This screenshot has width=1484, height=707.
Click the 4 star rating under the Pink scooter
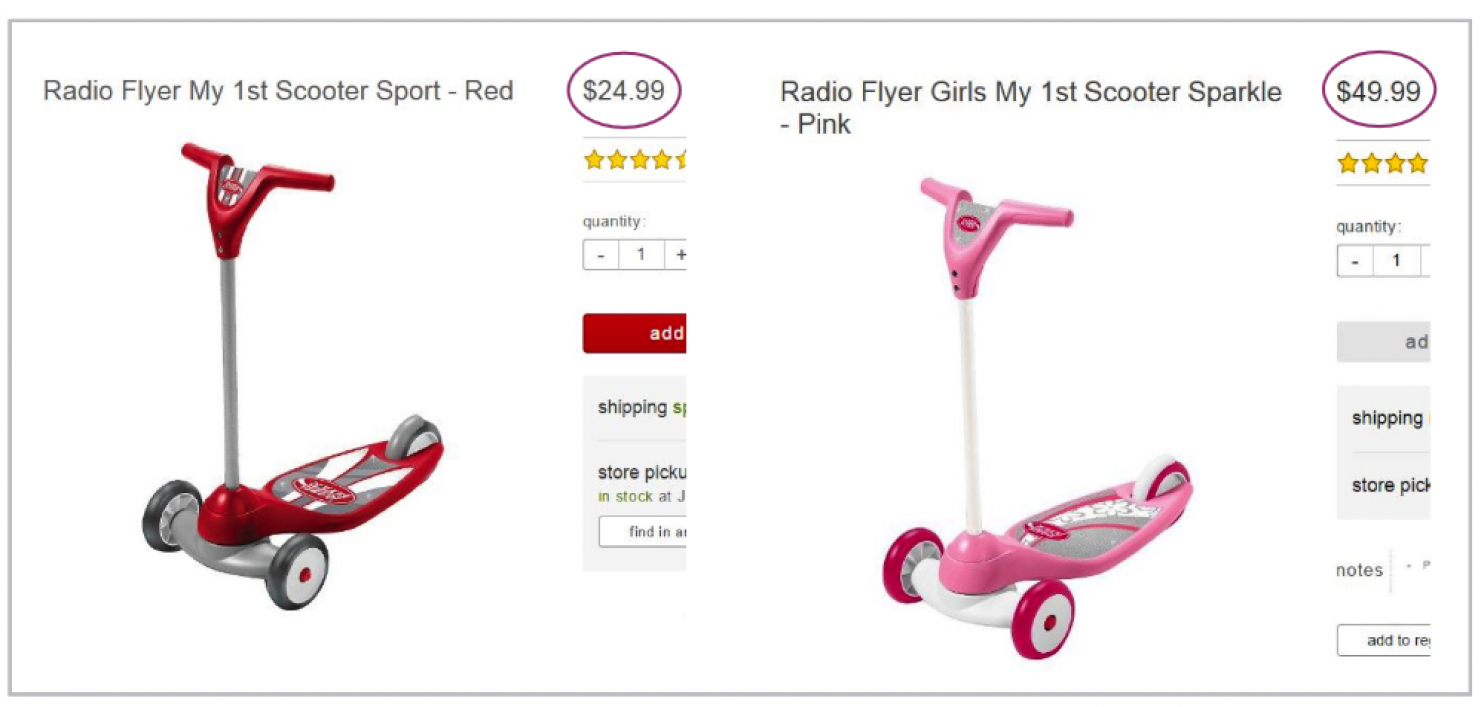pyautogui.click(x=1383, y=163)
